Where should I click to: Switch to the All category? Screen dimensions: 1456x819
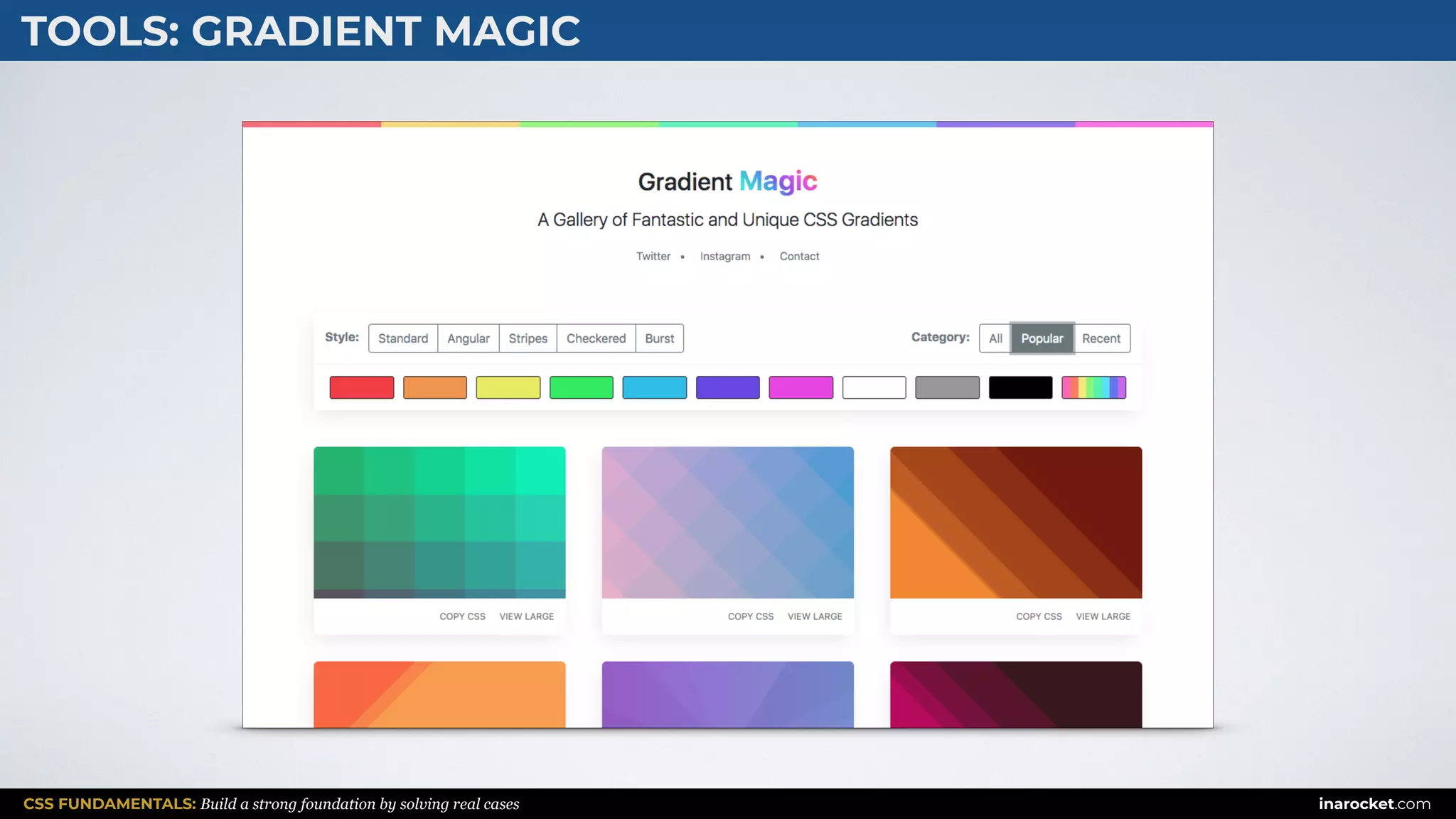[x=995, y=338]
